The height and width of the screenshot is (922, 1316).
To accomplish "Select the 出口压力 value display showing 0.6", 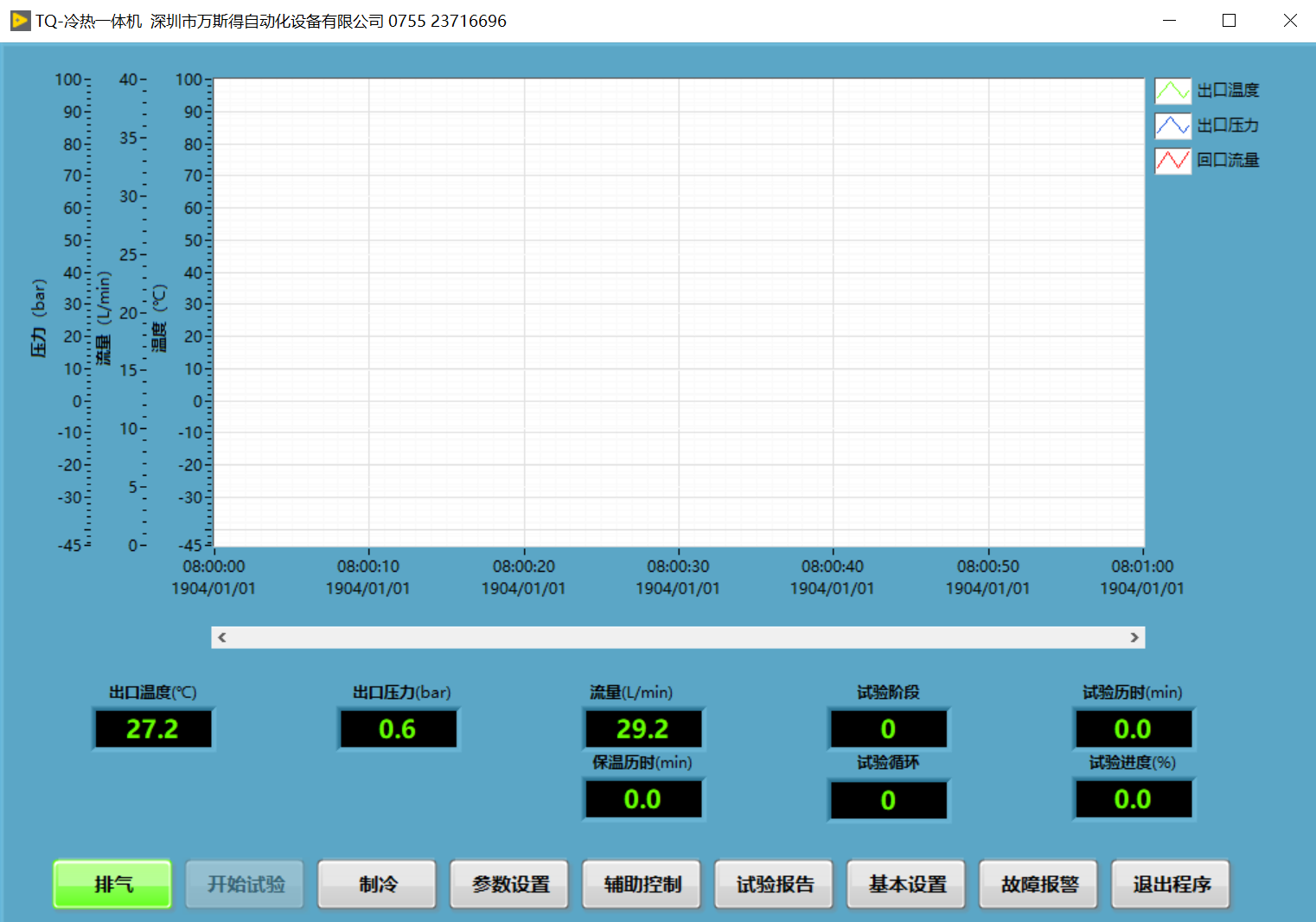I will point(398,729).
